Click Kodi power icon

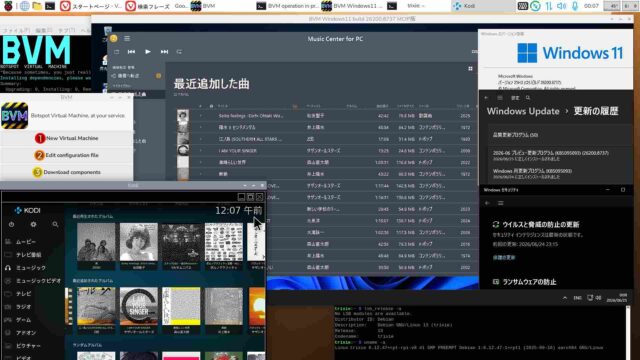[11, 224]
